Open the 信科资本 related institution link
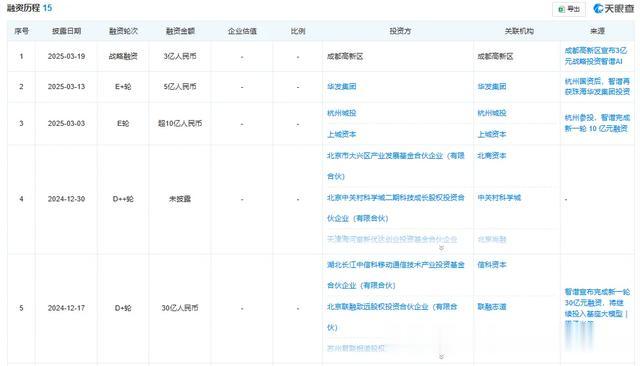This screenshot has width=640, height=366. coord(492,265)
